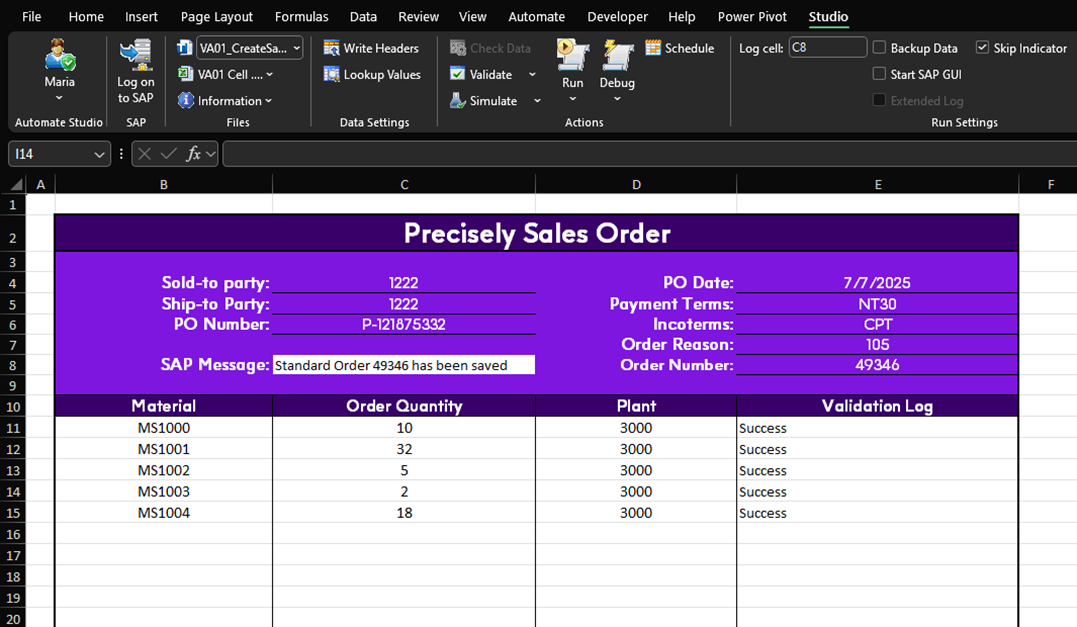This screenshot has height=627, width=1077.
Task: Expand the fx function dropdown arrow
Action: (x=210, y=154)
